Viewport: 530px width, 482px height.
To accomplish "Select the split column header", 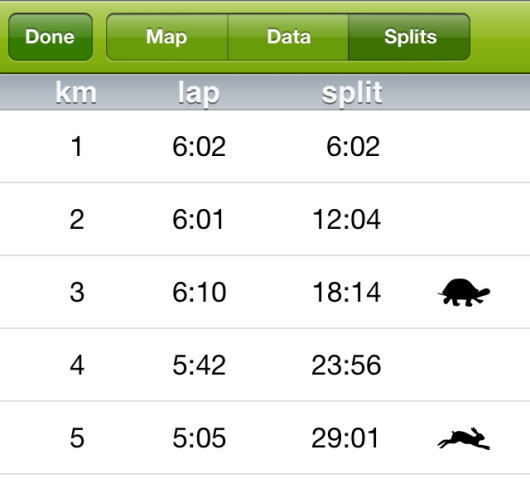I will pyautogui.click(x=352, y=93).
